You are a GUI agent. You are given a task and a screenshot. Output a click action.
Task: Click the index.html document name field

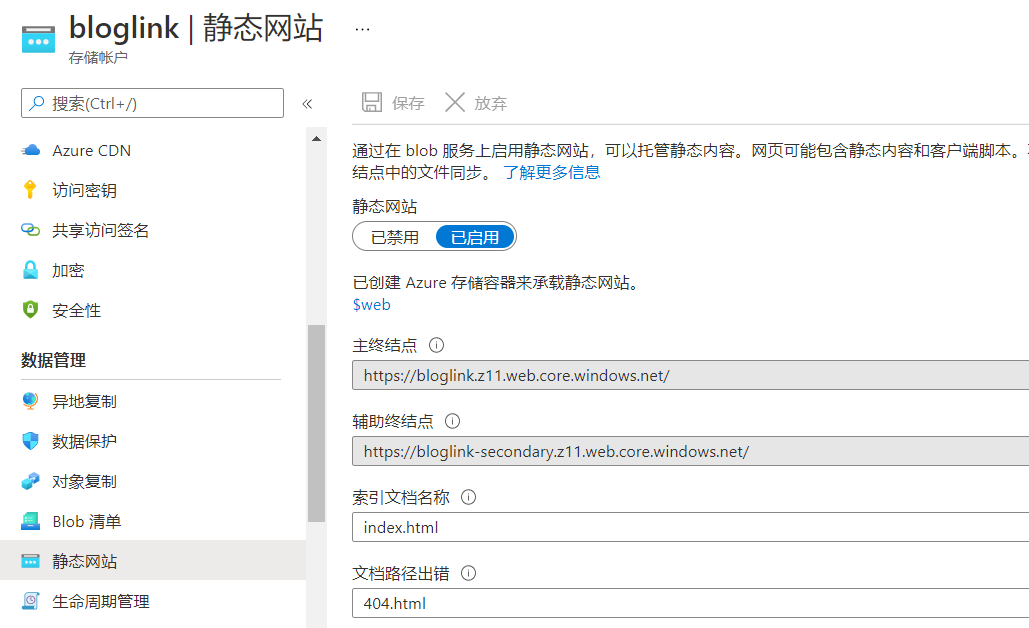(x=690, y=528)
